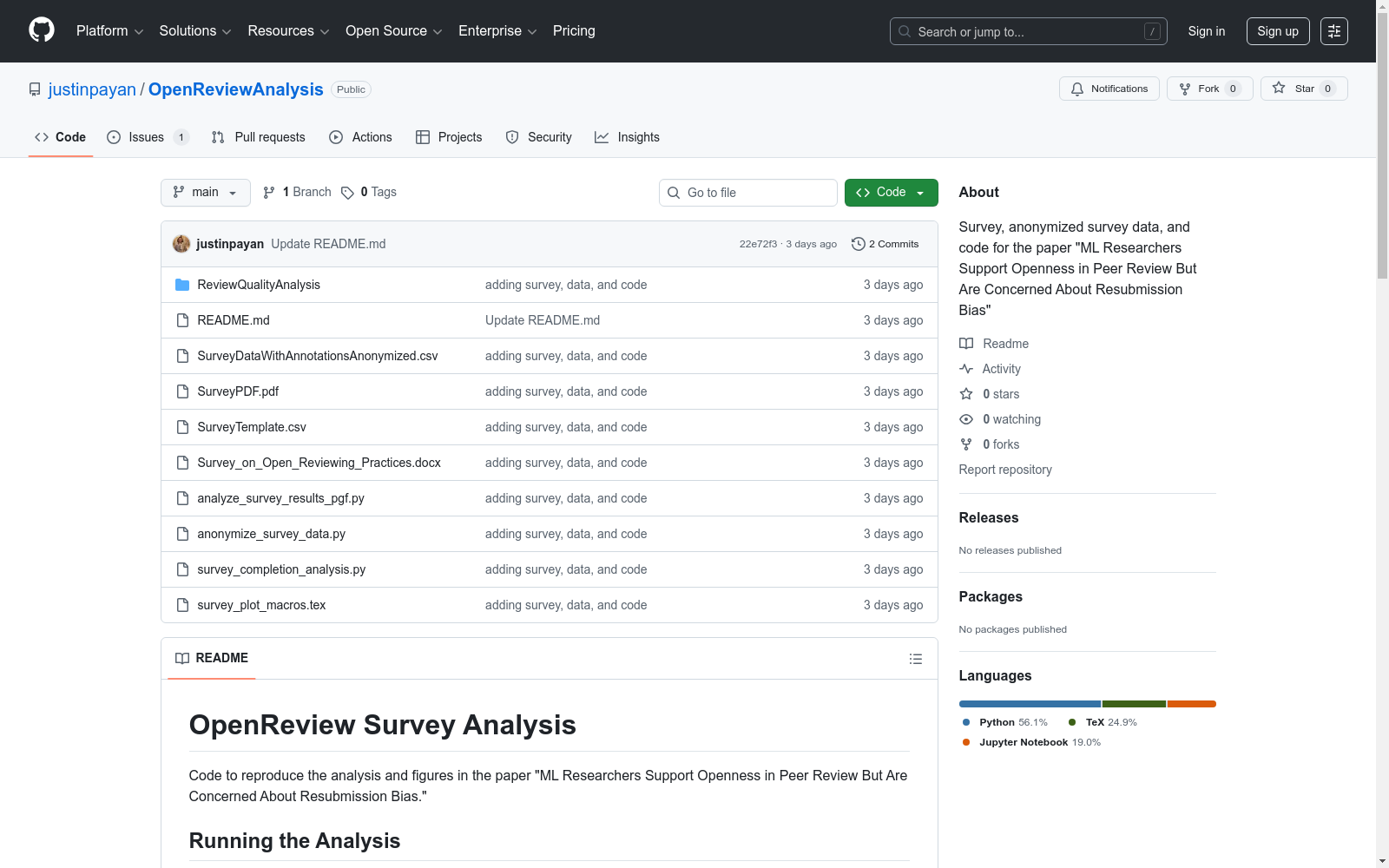The image size is (1389, 868).
Task: Open the ReviewQualityAnalysis folder icon
Action: point(182,285)
